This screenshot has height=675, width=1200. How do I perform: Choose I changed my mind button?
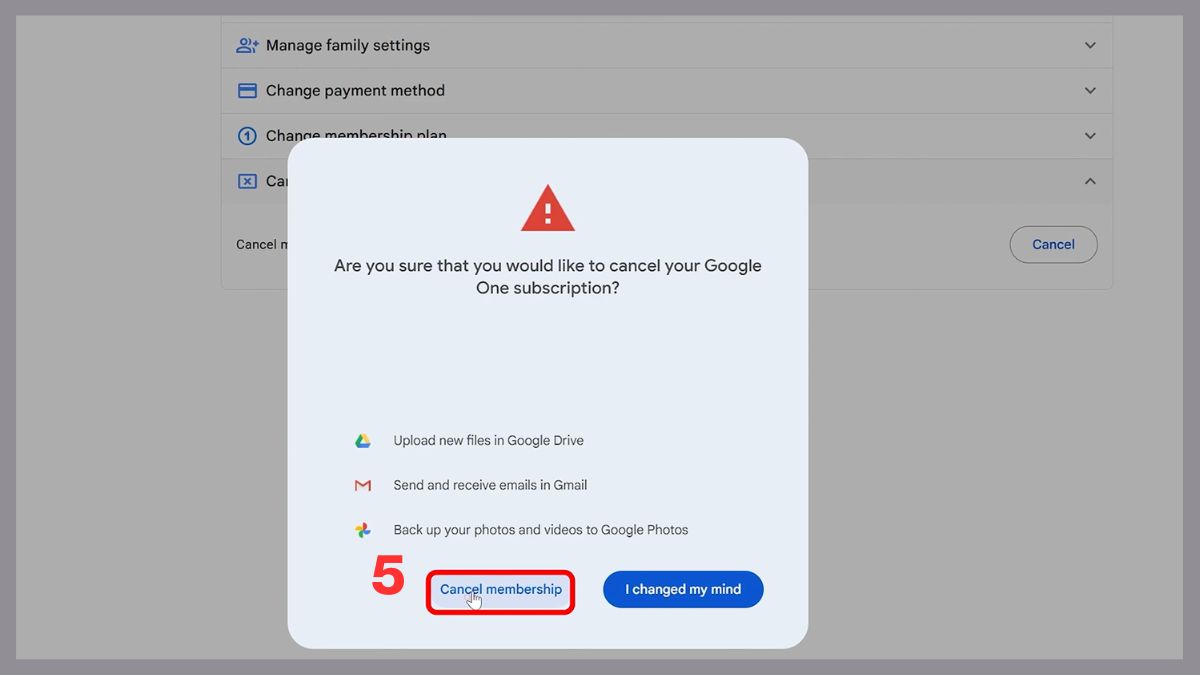[x=683, y=590]
